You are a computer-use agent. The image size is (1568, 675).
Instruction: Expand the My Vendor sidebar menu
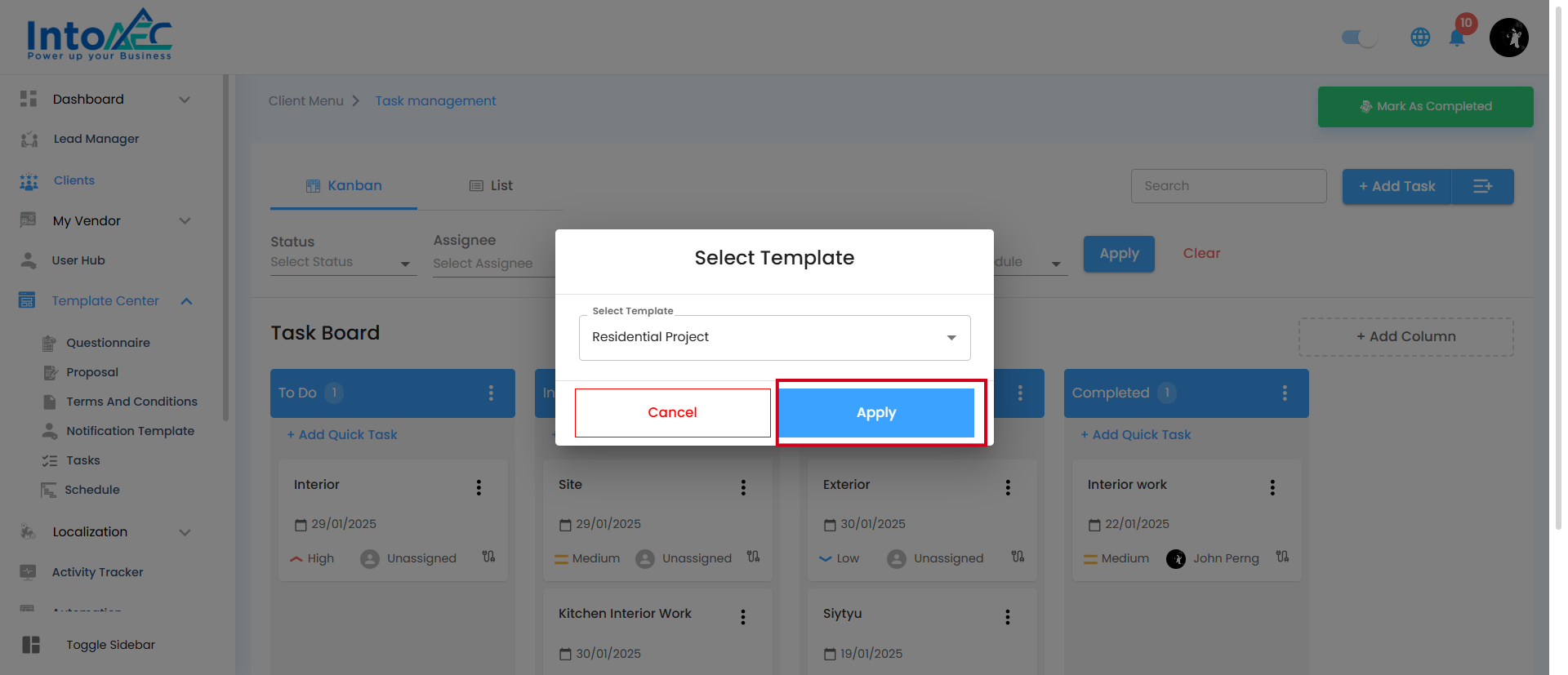185,220
